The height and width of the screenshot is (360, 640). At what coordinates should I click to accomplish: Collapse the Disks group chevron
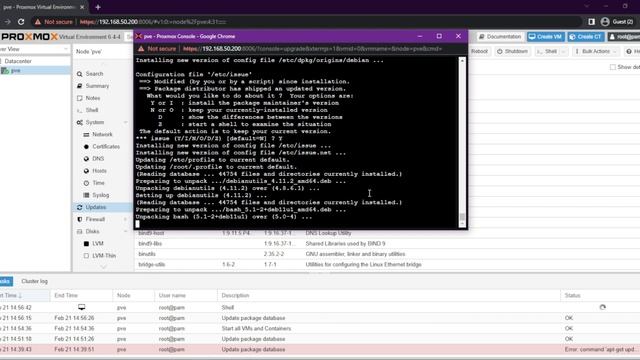point(125,231)
